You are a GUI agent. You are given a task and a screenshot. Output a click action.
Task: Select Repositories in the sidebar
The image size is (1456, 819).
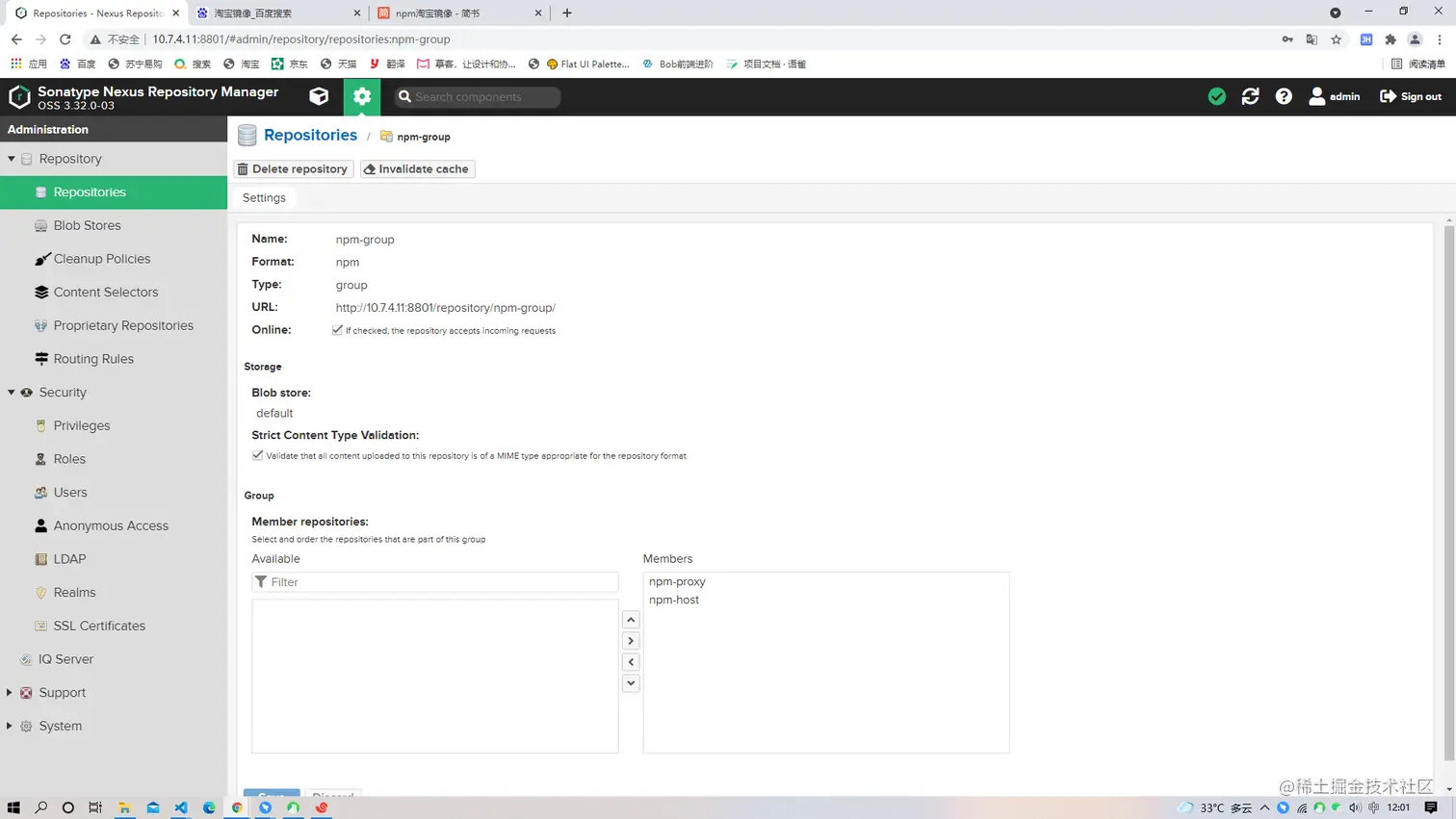114,192
